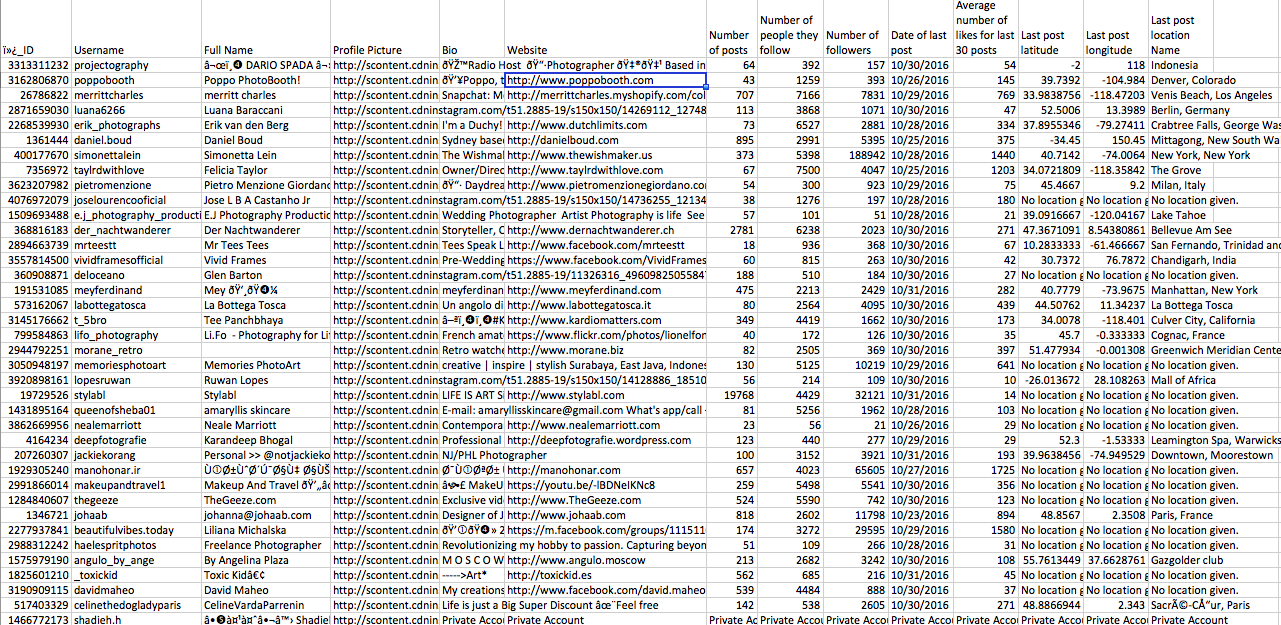The height and width of the screenshot is (625, 1281).
Task: Click website cell http://www.dernachtwanderer.ch
Action: click(605, 230)
